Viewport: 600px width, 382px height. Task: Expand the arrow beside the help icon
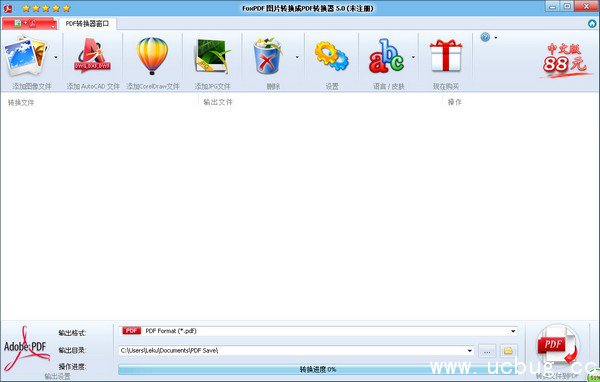click(x=496, y=38)
